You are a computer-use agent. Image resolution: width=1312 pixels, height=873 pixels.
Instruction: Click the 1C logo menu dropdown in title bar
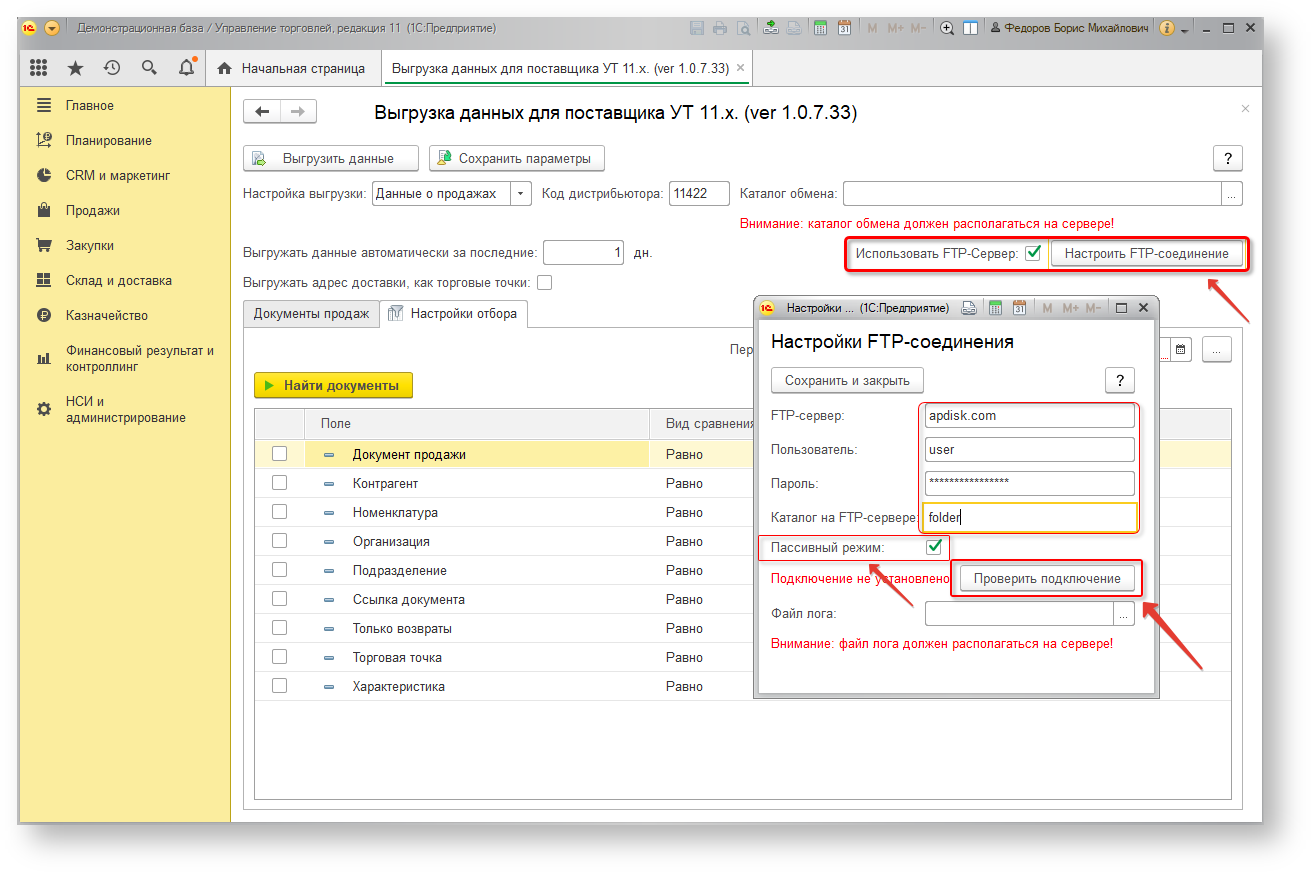pyautogui.click(x=52, y=28)
